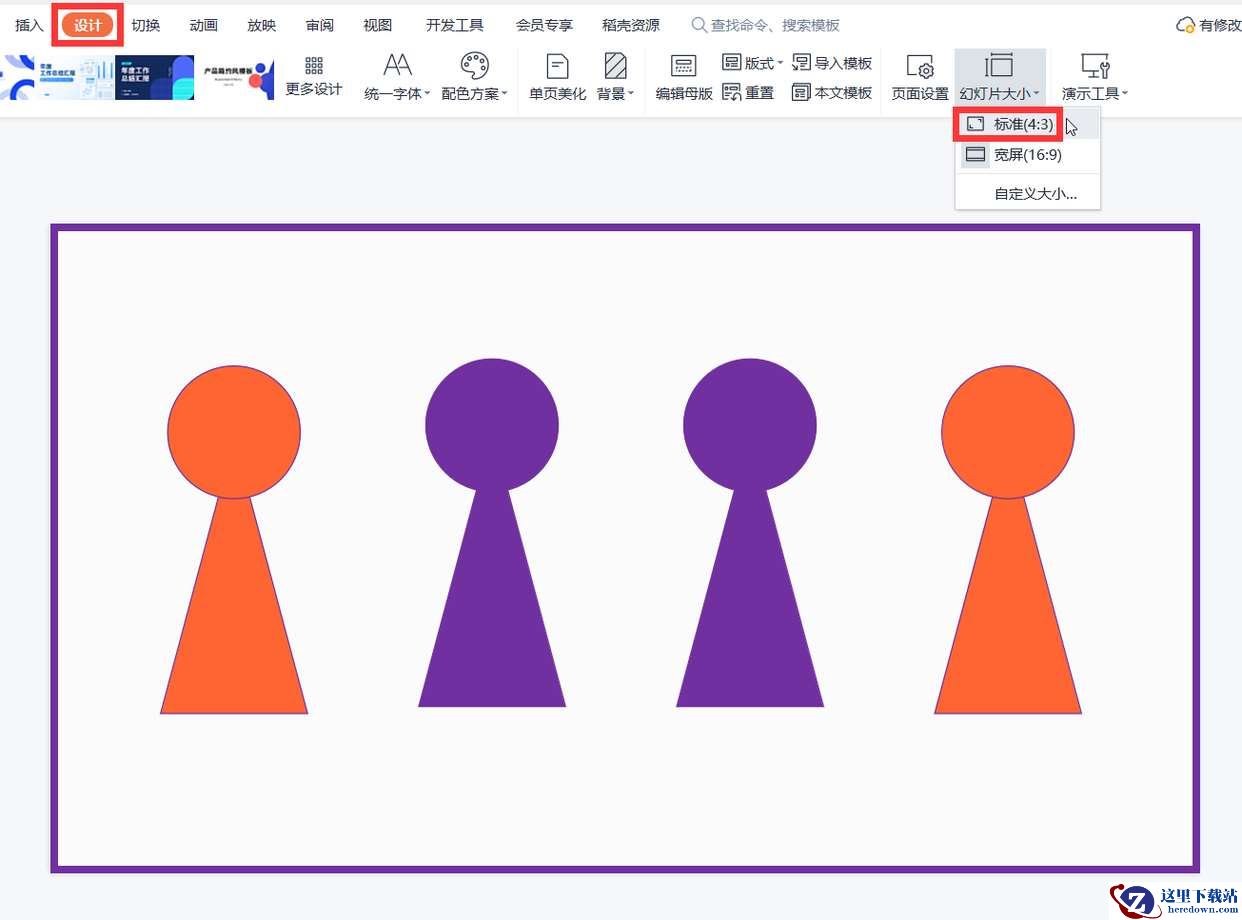
Task: Choose 宽屏(16:9) slide size
Action: [1028, 155]
